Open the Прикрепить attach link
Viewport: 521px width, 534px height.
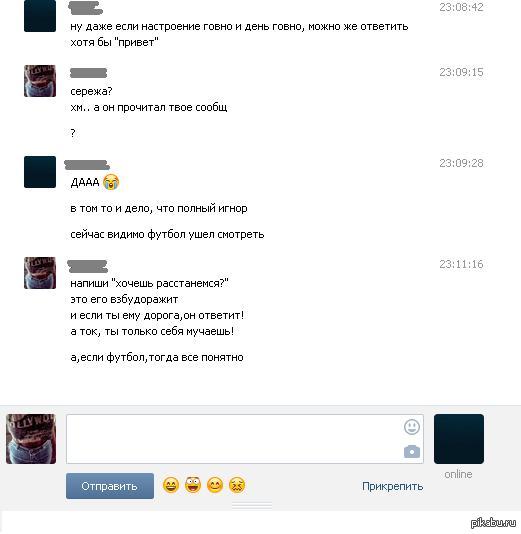[392, 486]
